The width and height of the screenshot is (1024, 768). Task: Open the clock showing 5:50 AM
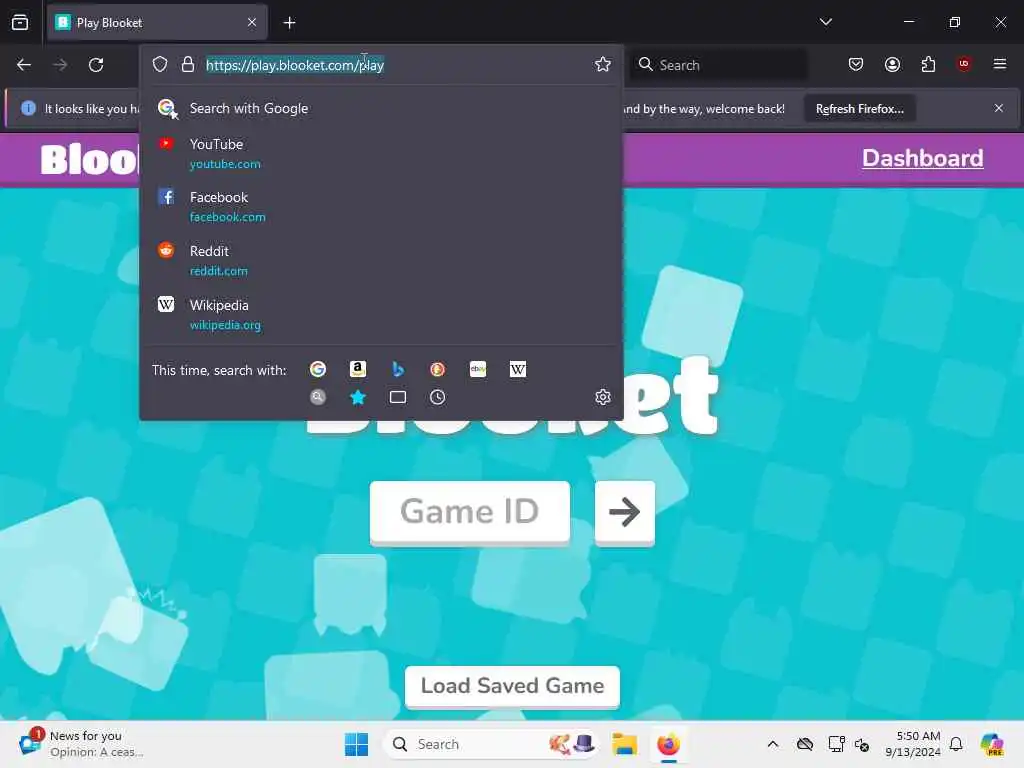click(x=913, y=744)
